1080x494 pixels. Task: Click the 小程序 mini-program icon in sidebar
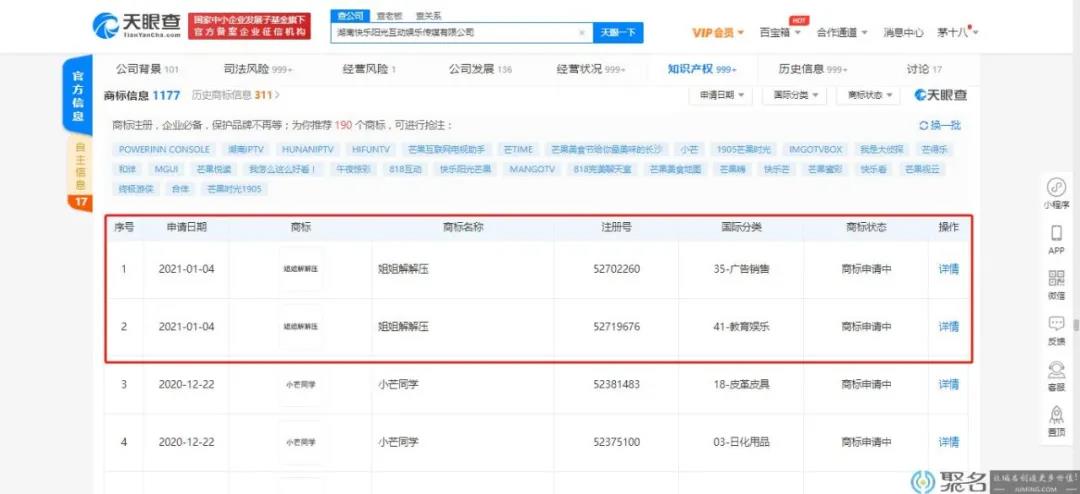[x=1056, y=188]
